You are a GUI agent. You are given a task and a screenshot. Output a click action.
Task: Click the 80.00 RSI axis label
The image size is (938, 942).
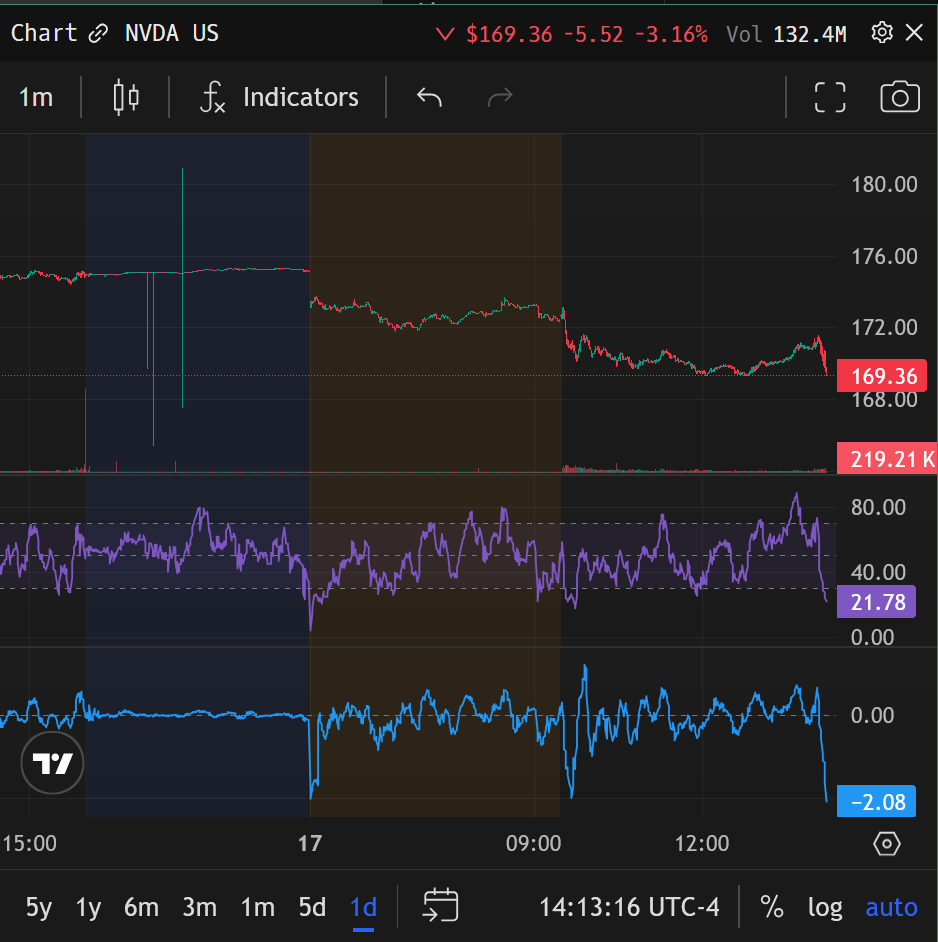(878, 507)
